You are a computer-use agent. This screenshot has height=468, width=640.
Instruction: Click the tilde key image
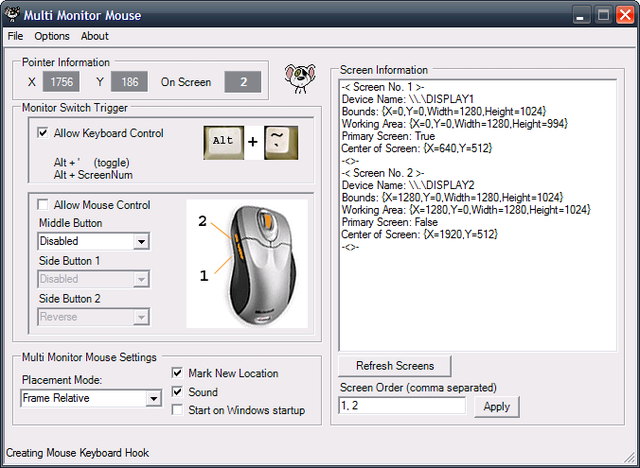[281, 142]
